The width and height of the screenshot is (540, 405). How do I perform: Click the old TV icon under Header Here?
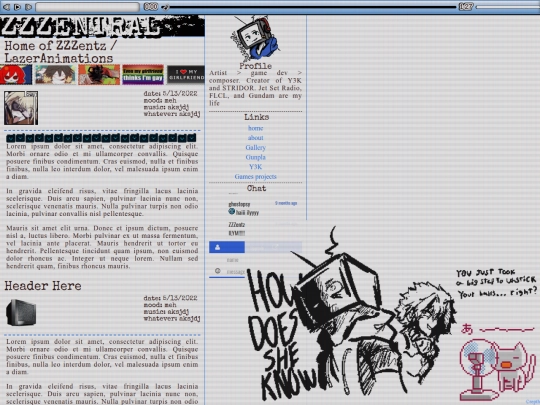tap(21, 312)
